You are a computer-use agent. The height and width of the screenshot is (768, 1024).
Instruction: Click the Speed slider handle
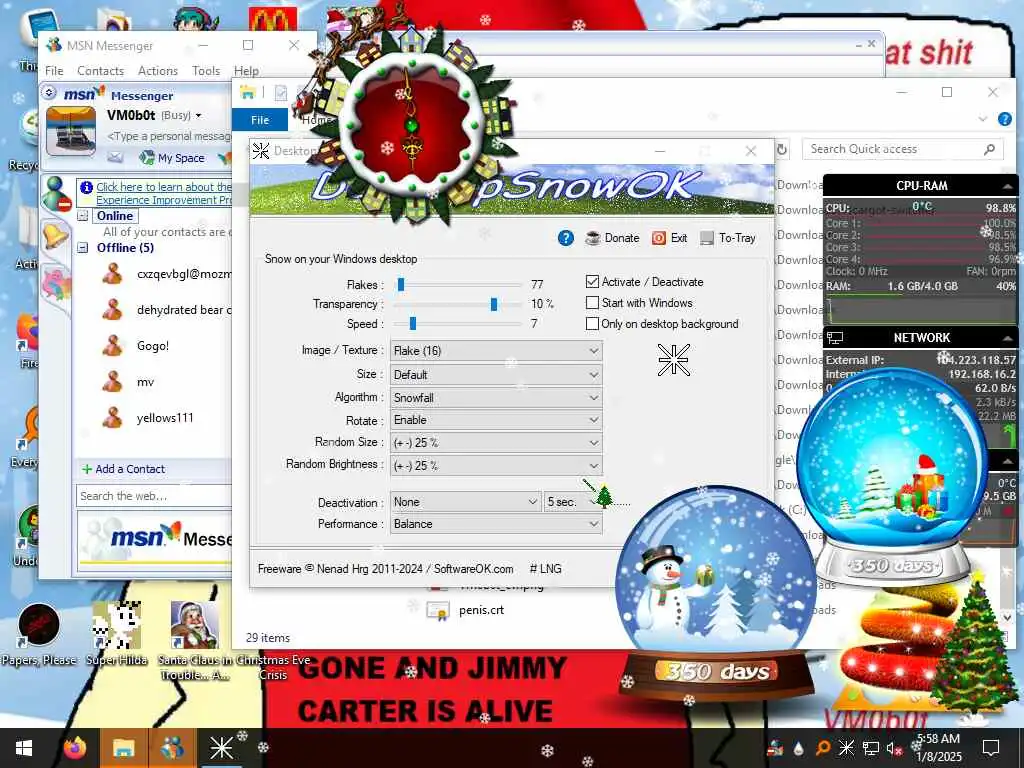pos(413,323)
